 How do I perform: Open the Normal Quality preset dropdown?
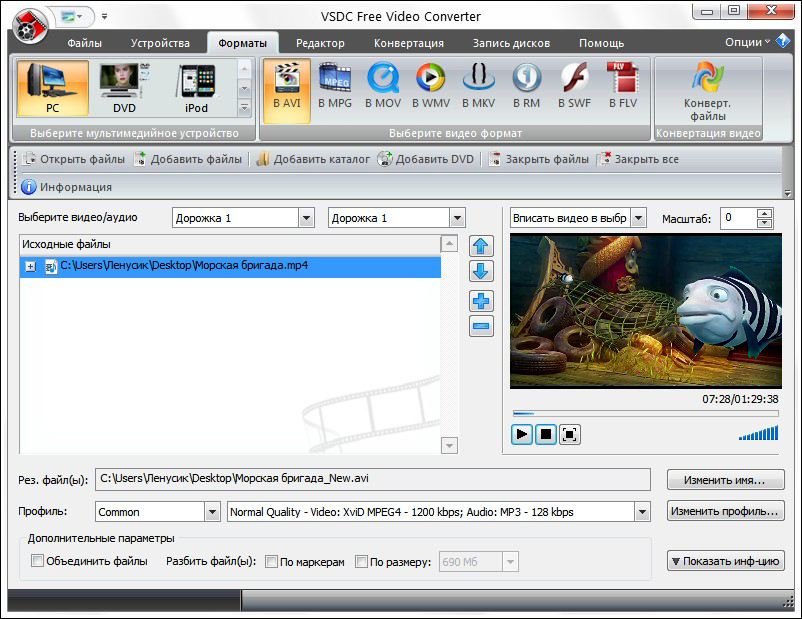642,512
